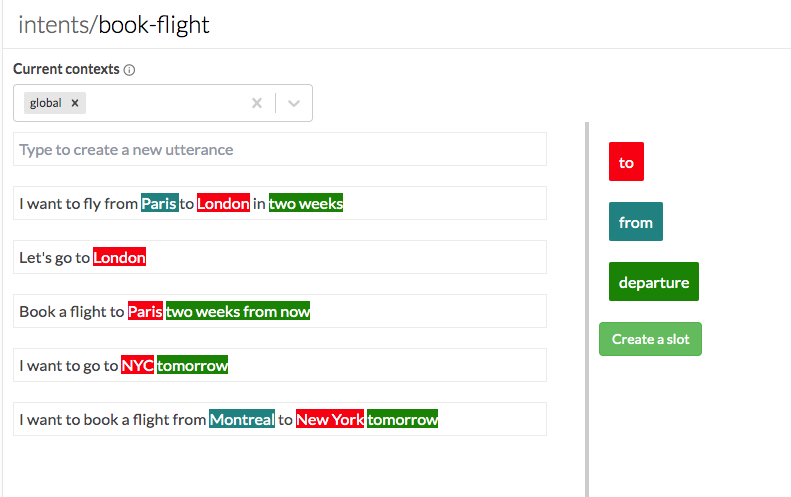Viewport: 791px width, 497px height.
Task: Click 'two weeks from now' highlighted phrase
Action: click(x=238, y=311)
